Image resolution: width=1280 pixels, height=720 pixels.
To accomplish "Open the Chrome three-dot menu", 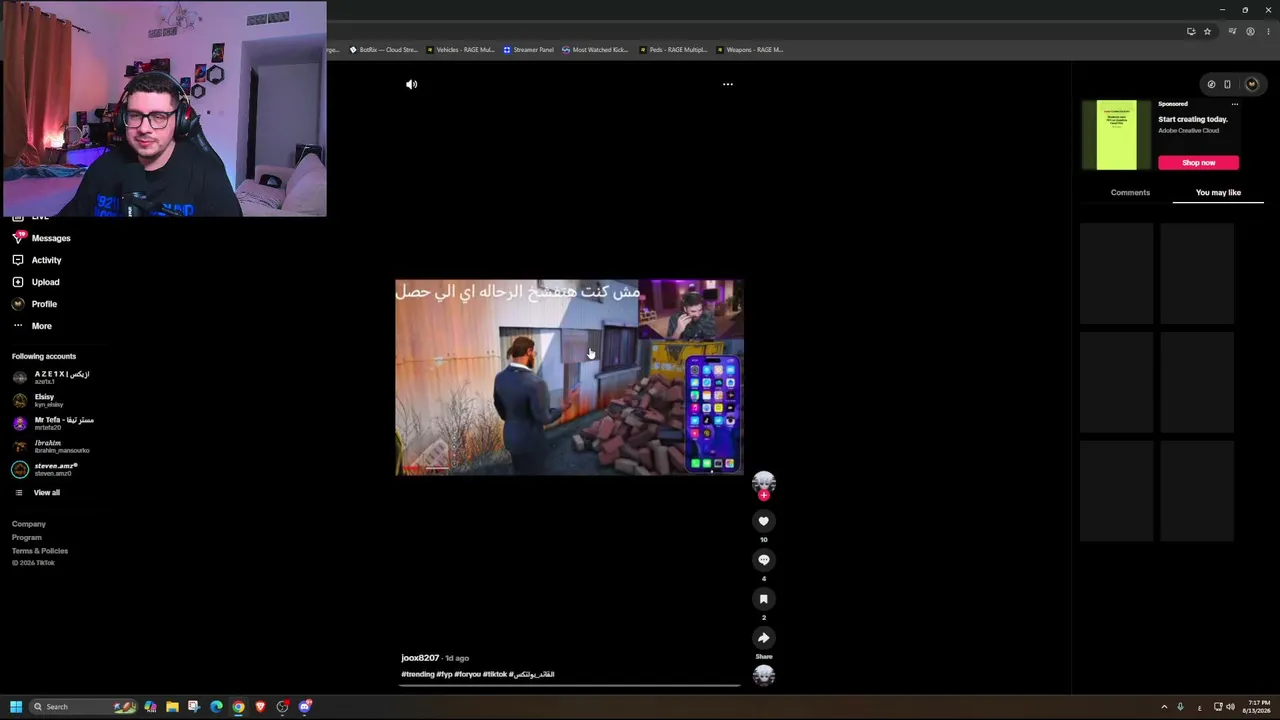I will [1268, 31].
